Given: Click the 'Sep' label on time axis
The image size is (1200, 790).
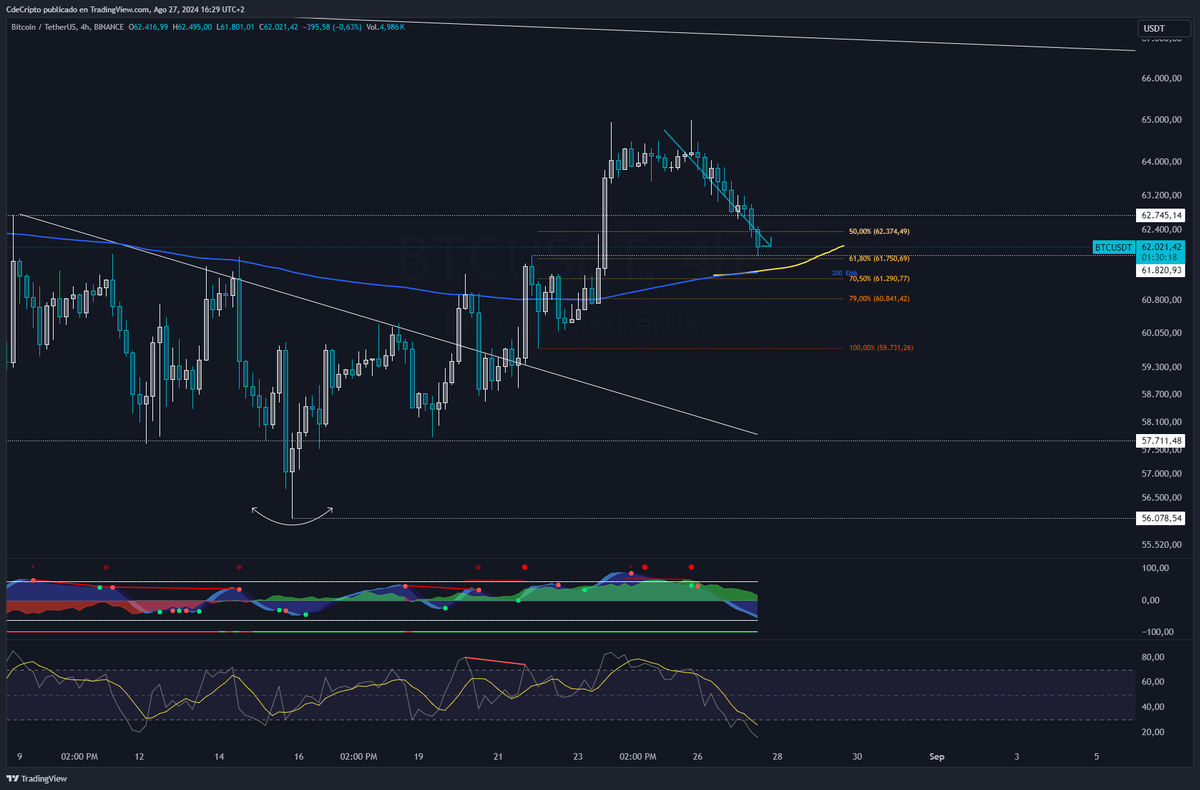Looking at the screenshot, I should (936, 757).
